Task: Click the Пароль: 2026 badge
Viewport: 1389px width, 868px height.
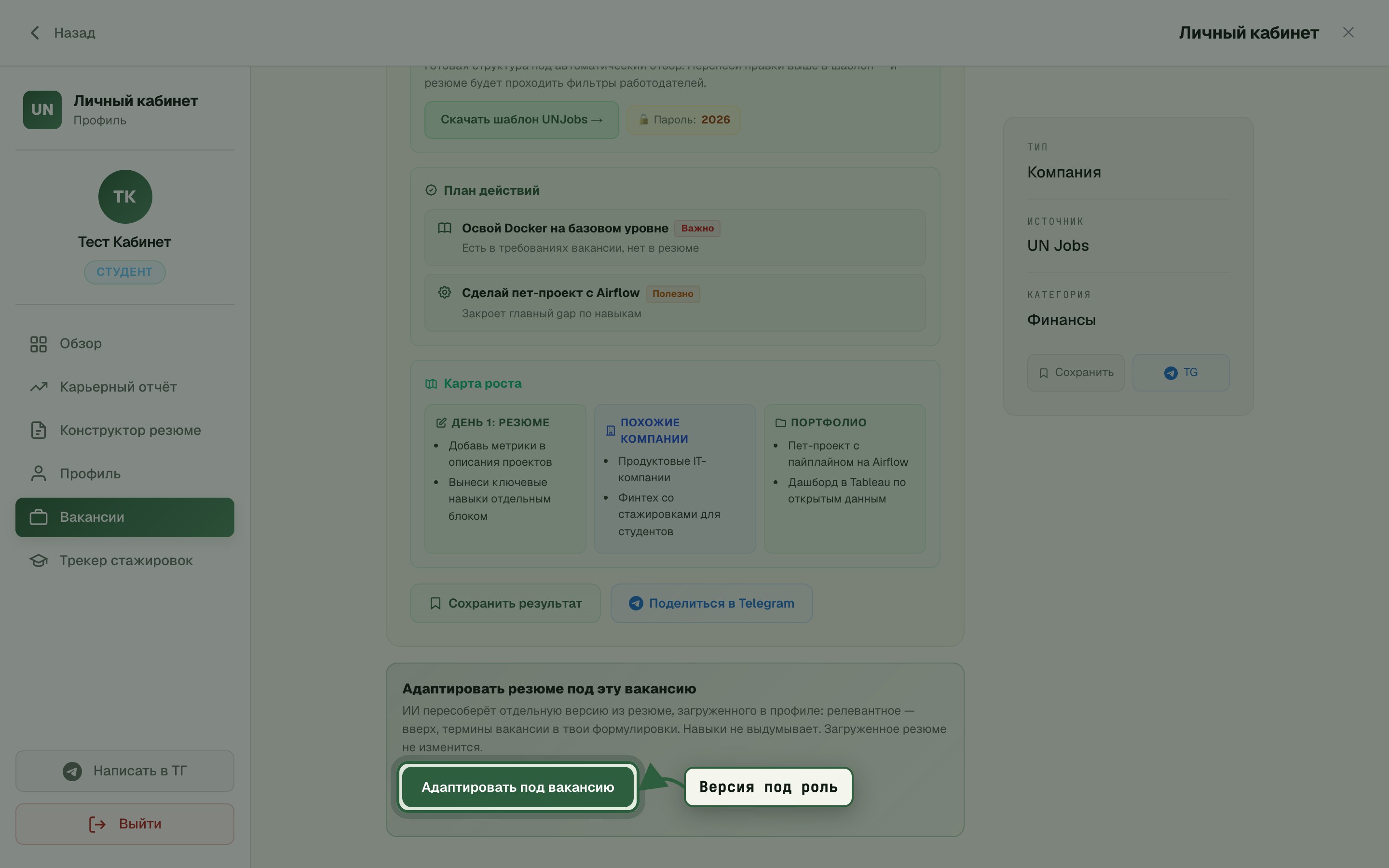Action: click(683, 120)
